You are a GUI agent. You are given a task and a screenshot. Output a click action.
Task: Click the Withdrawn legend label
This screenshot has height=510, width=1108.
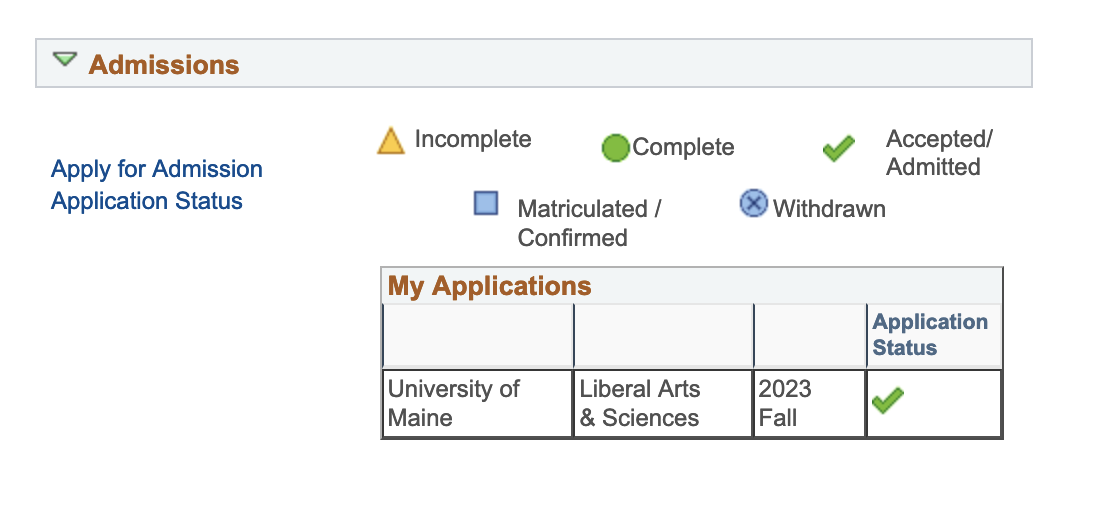point(829,209)
